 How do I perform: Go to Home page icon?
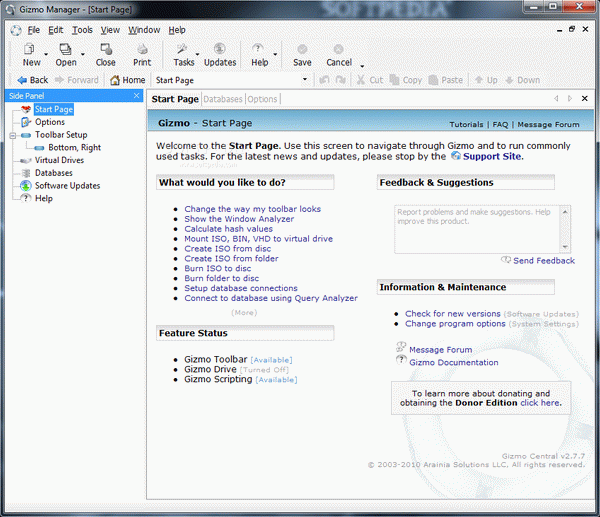coord(115,80)
